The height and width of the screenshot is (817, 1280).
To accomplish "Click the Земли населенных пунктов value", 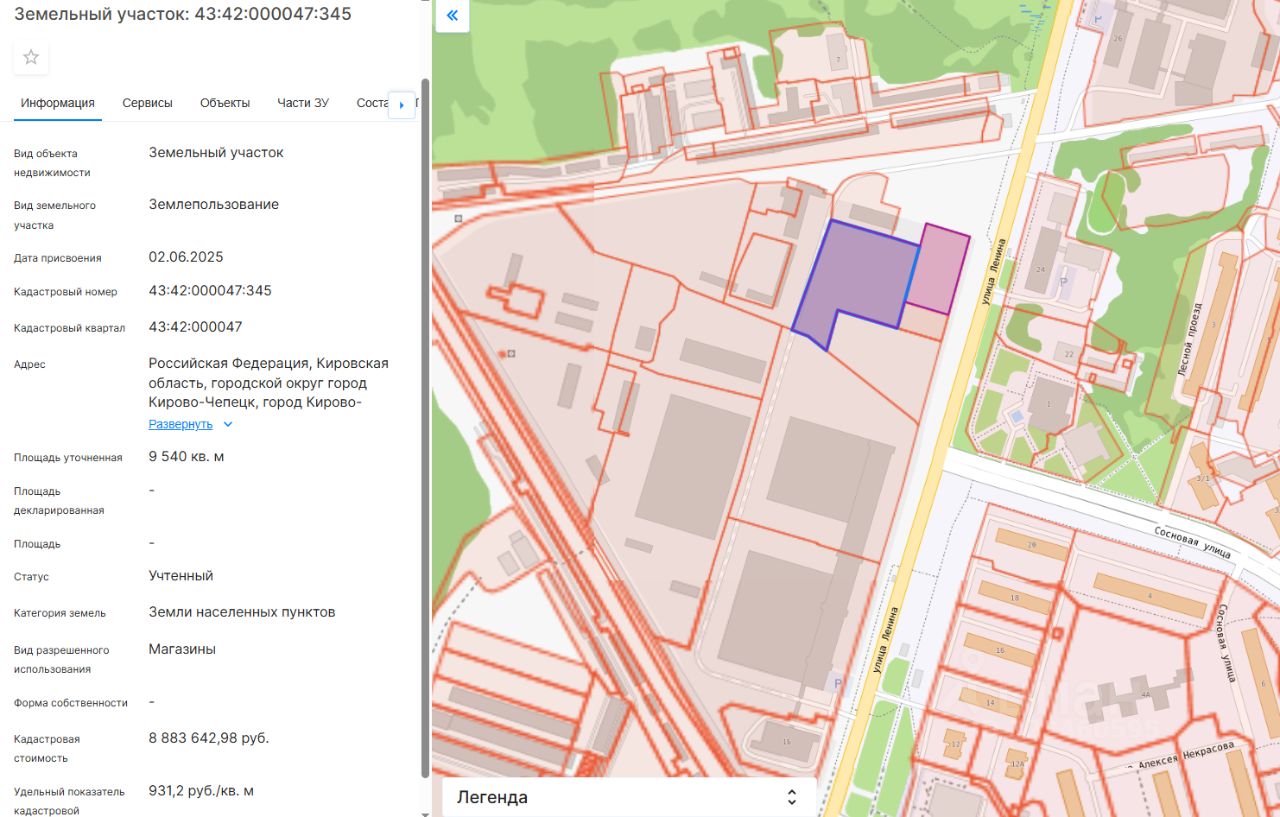I will coord(242,612).
